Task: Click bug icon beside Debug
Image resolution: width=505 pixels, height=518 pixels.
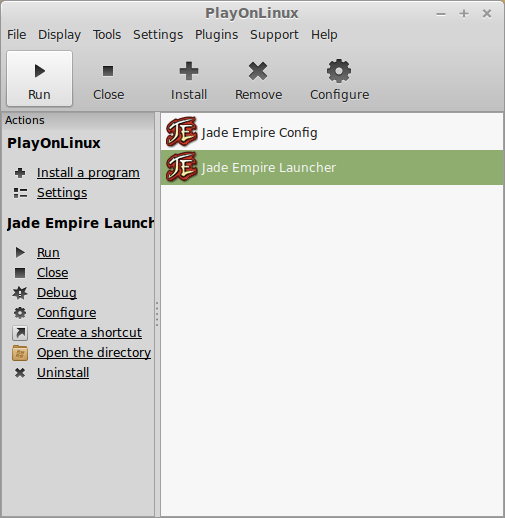Action: coord(20,293)
